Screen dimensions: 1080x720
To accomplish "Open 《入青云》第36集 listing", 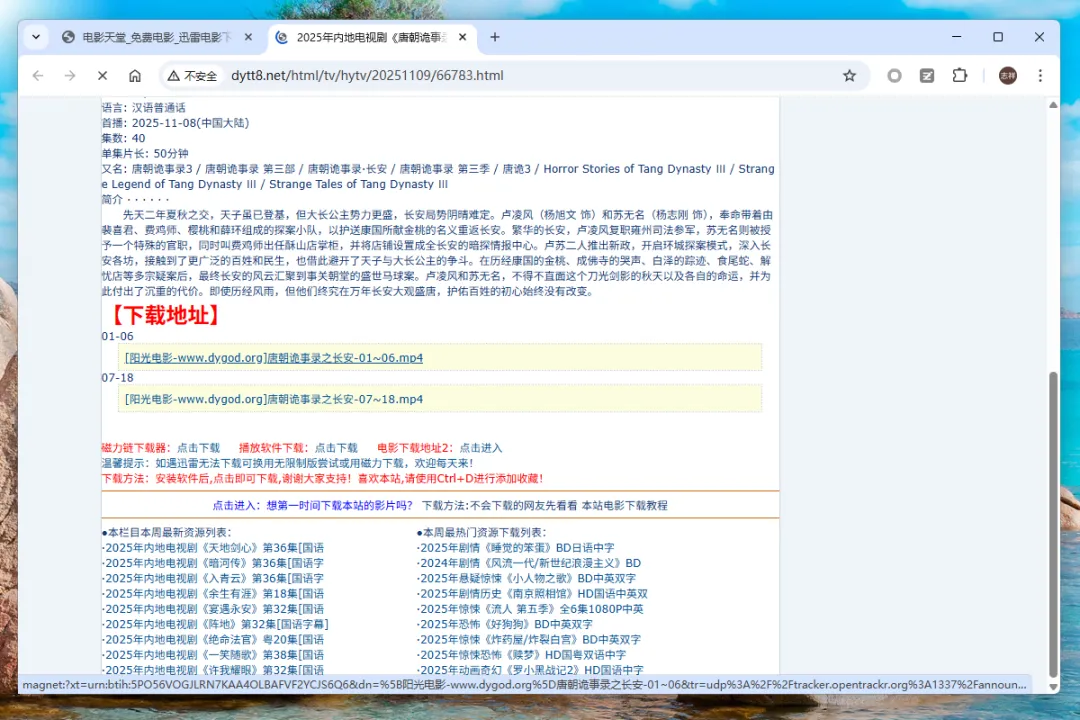I will coord(214,578).
